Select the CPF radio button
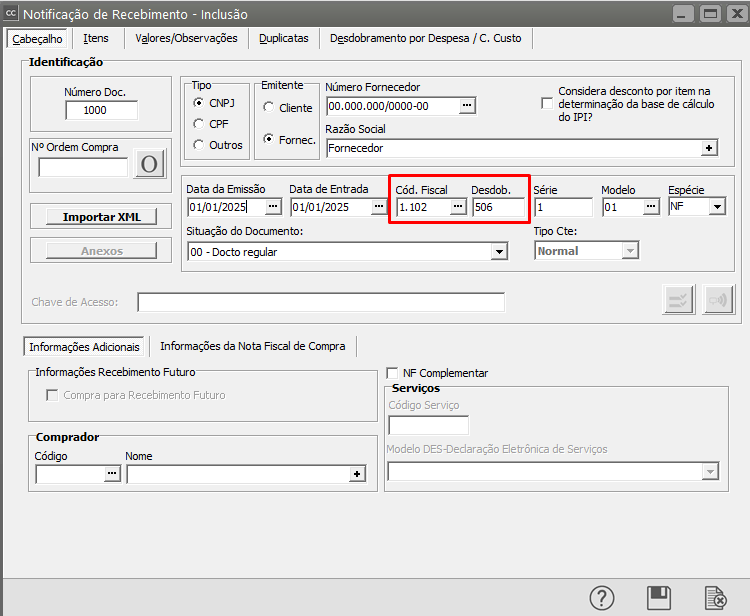The image size is (750, 616). pos(200,124)
